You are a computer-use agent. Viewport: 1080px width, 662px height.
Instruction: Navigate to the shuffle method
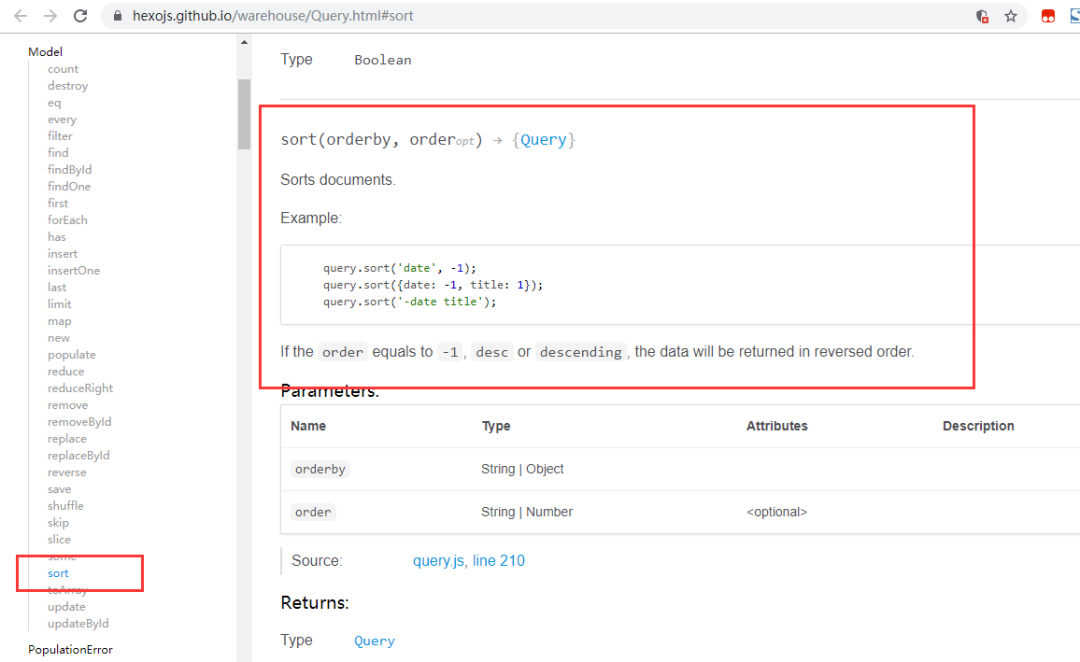[x=65, y=506]
